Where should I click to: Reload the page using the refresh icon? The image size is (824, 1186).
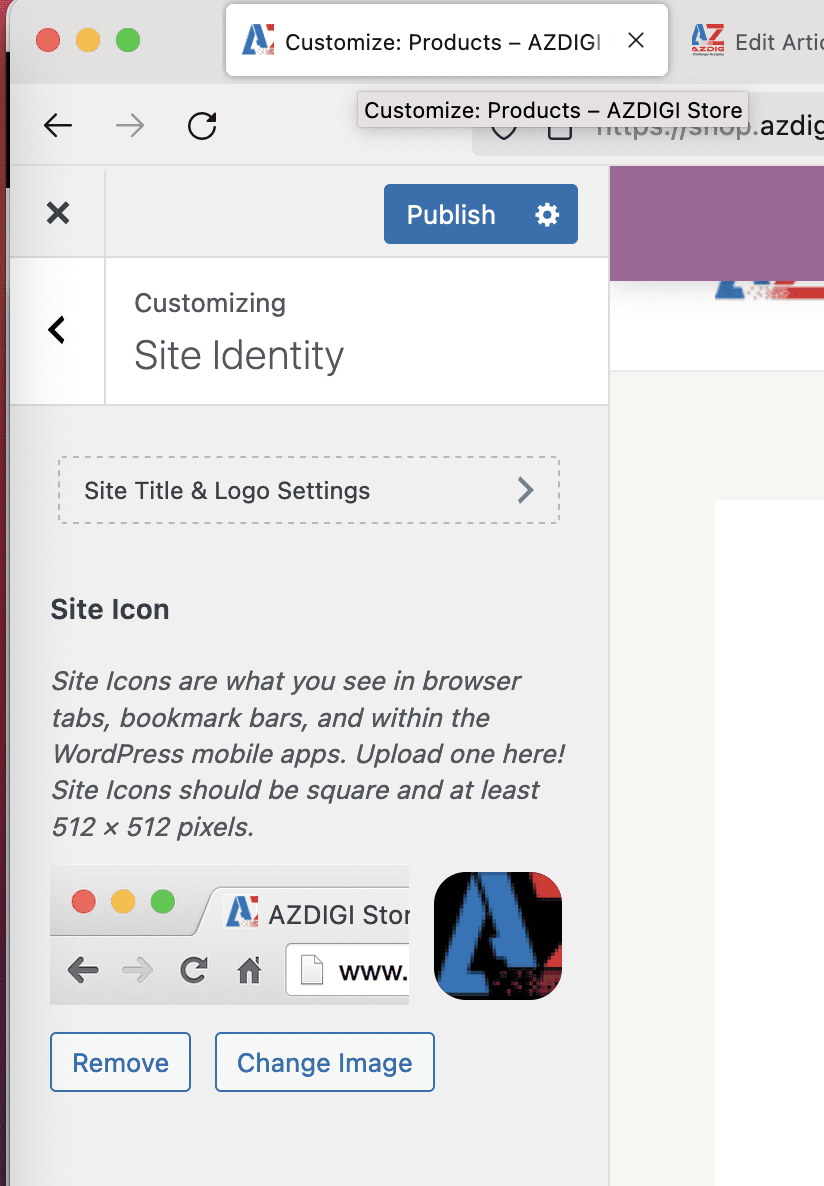point(202,125)
